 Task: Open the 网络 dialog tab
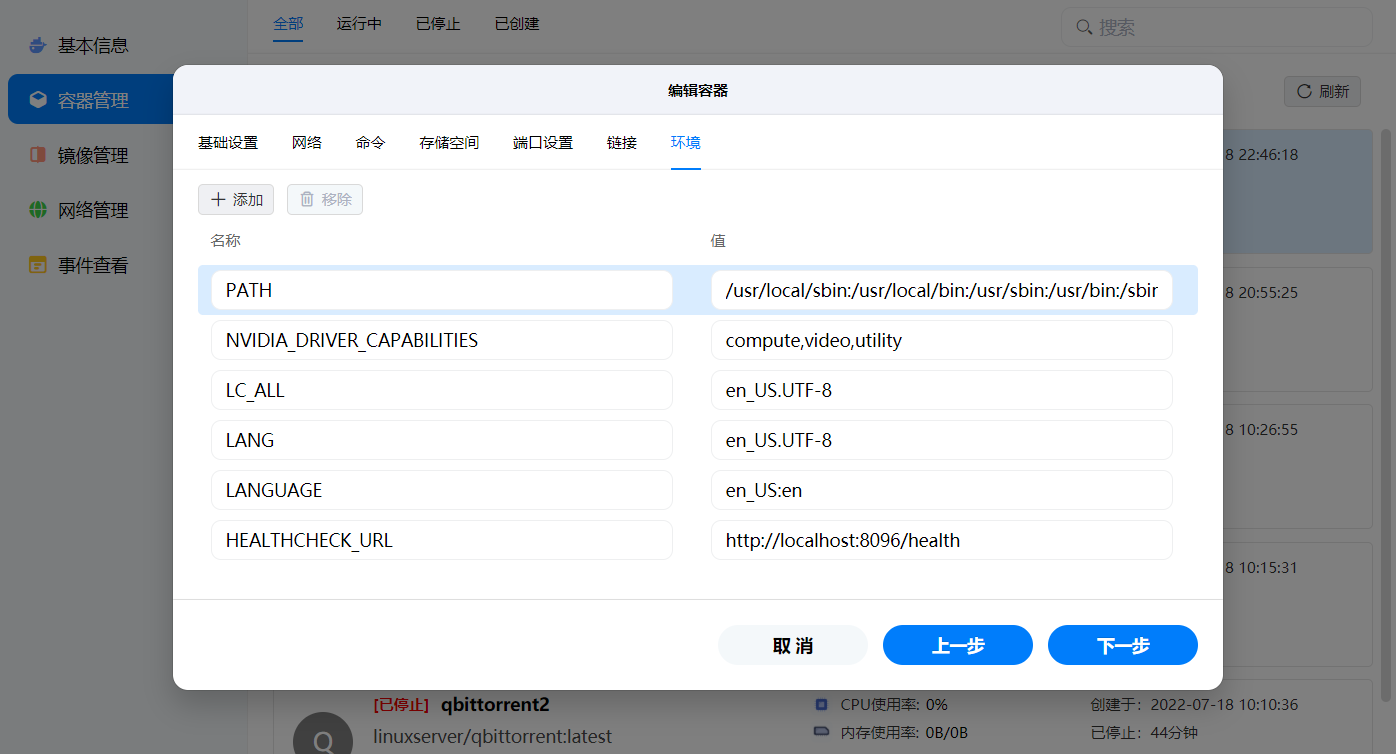tap(307, 143)
